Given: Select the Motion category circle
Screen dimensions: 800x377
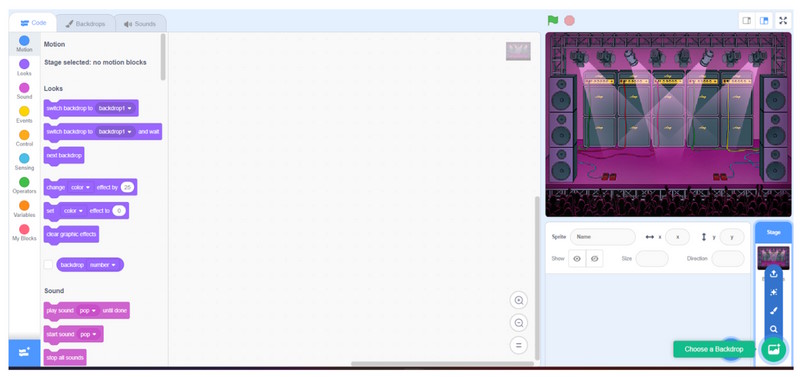Looking at the screenshot, I should click(x=24, y=40).
